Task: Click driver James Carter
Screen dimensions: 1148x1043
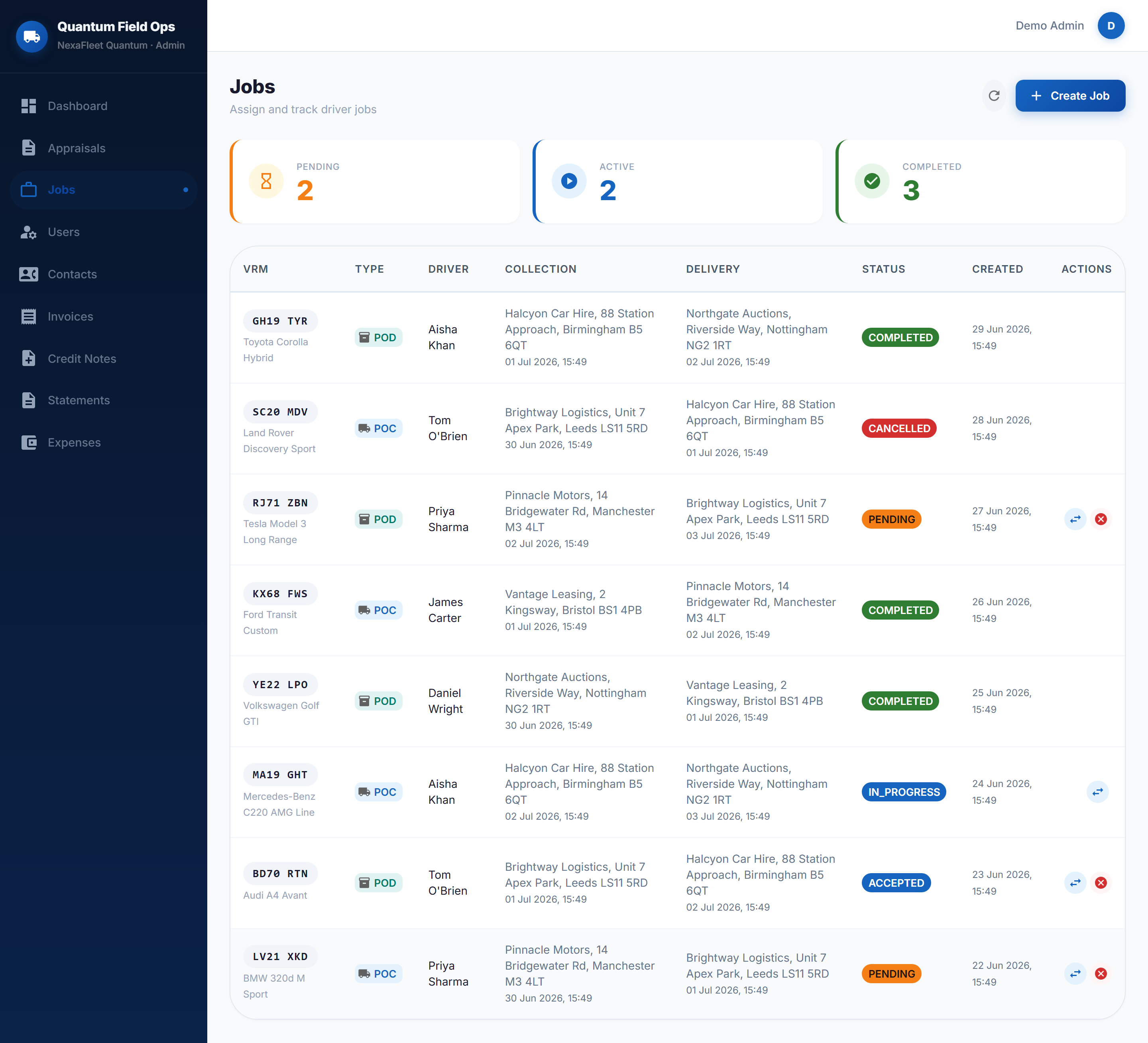Action: (445, 610)
